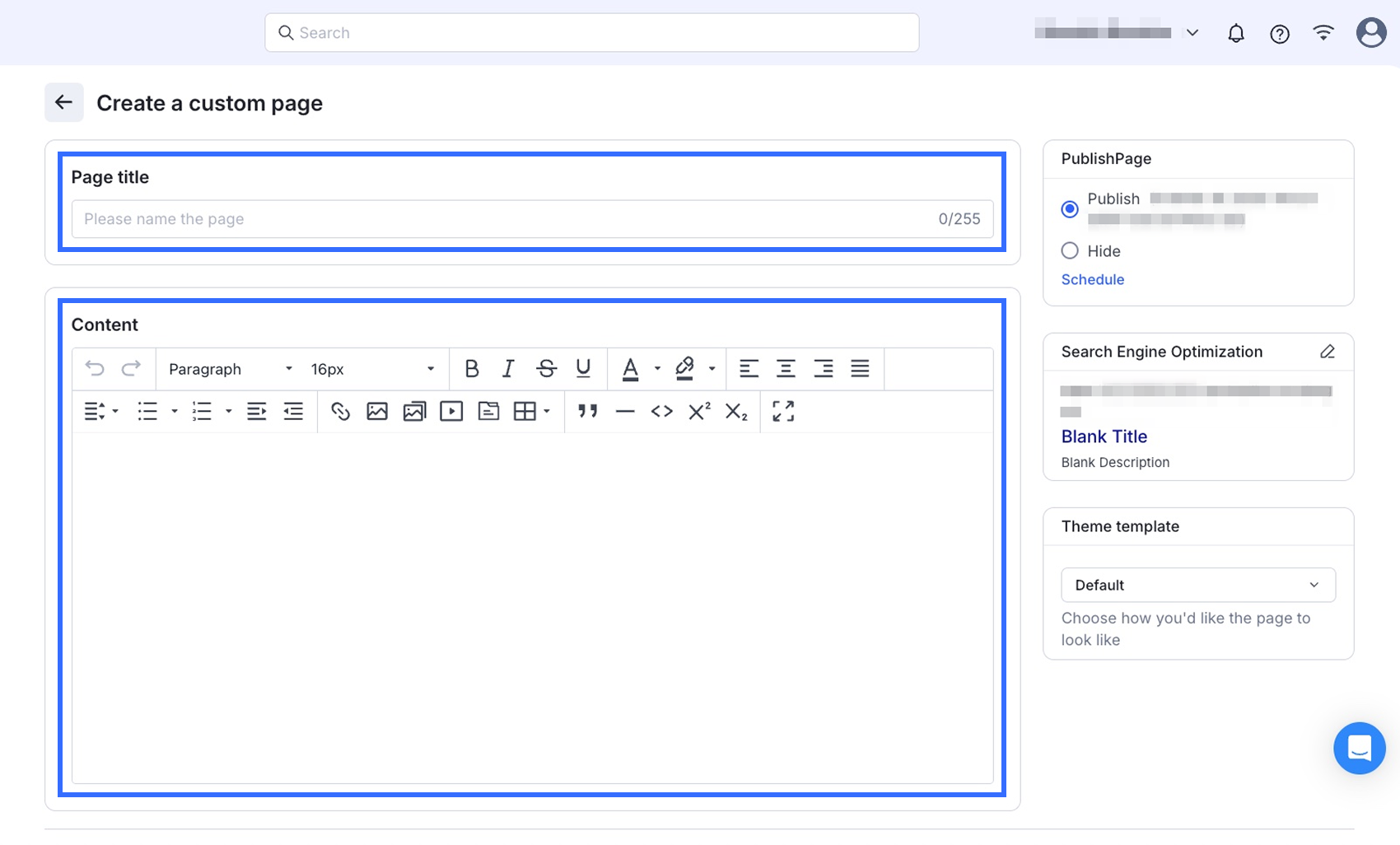This screenshot has height=845, width=1400.
Task: Click the Bold formatting icon
Action: [471, 369]
